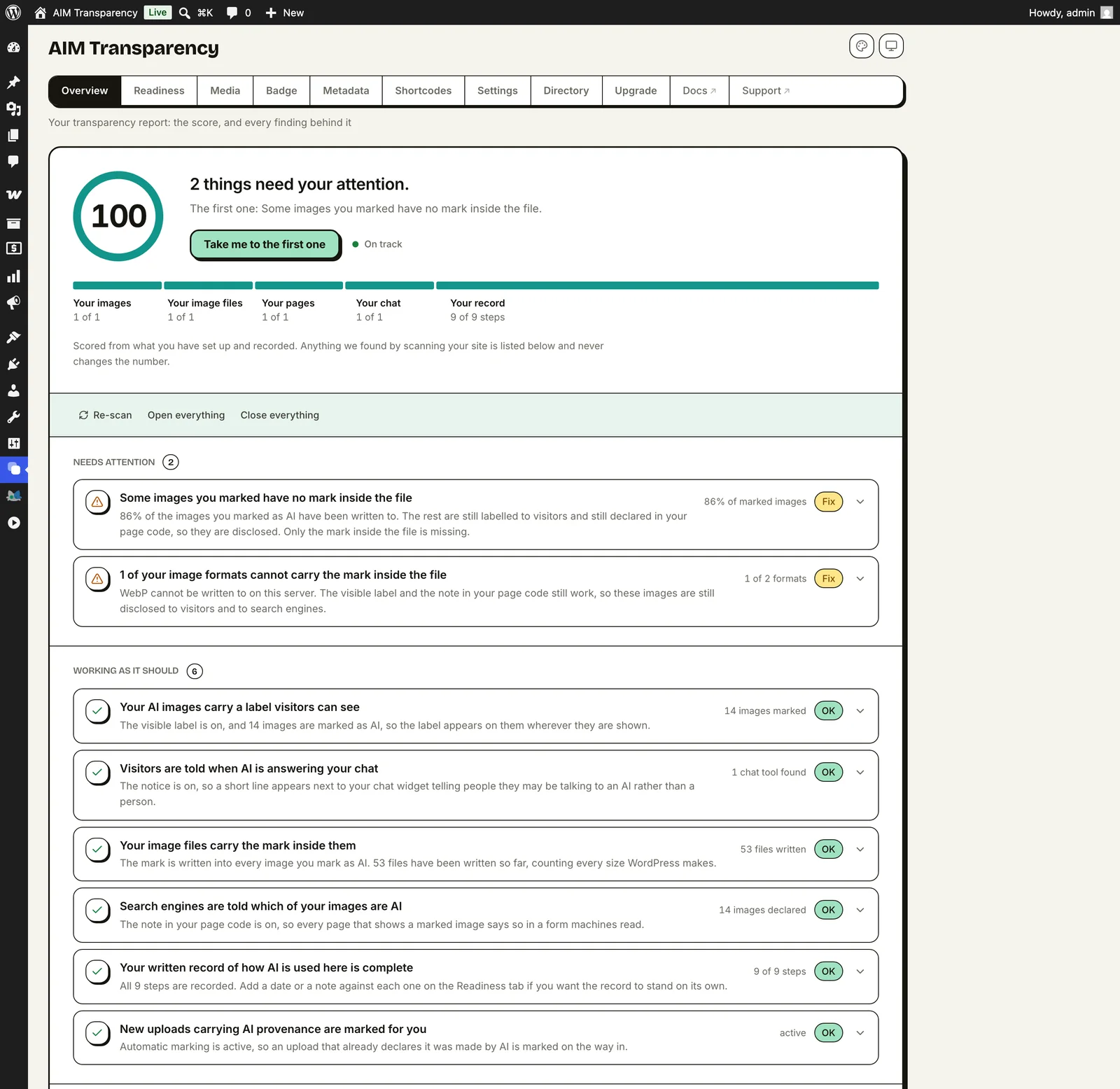Screen dimensions: 1120x1089
Task: Click warning icon on 'no mark inside' row
Action: pos(97,502)
